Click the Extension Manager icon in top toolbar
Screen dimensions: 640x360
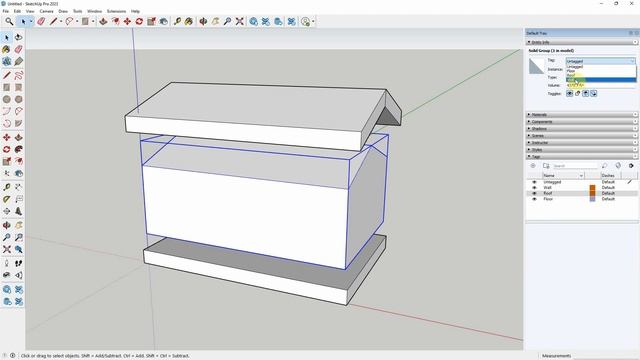tap(291, 21)
